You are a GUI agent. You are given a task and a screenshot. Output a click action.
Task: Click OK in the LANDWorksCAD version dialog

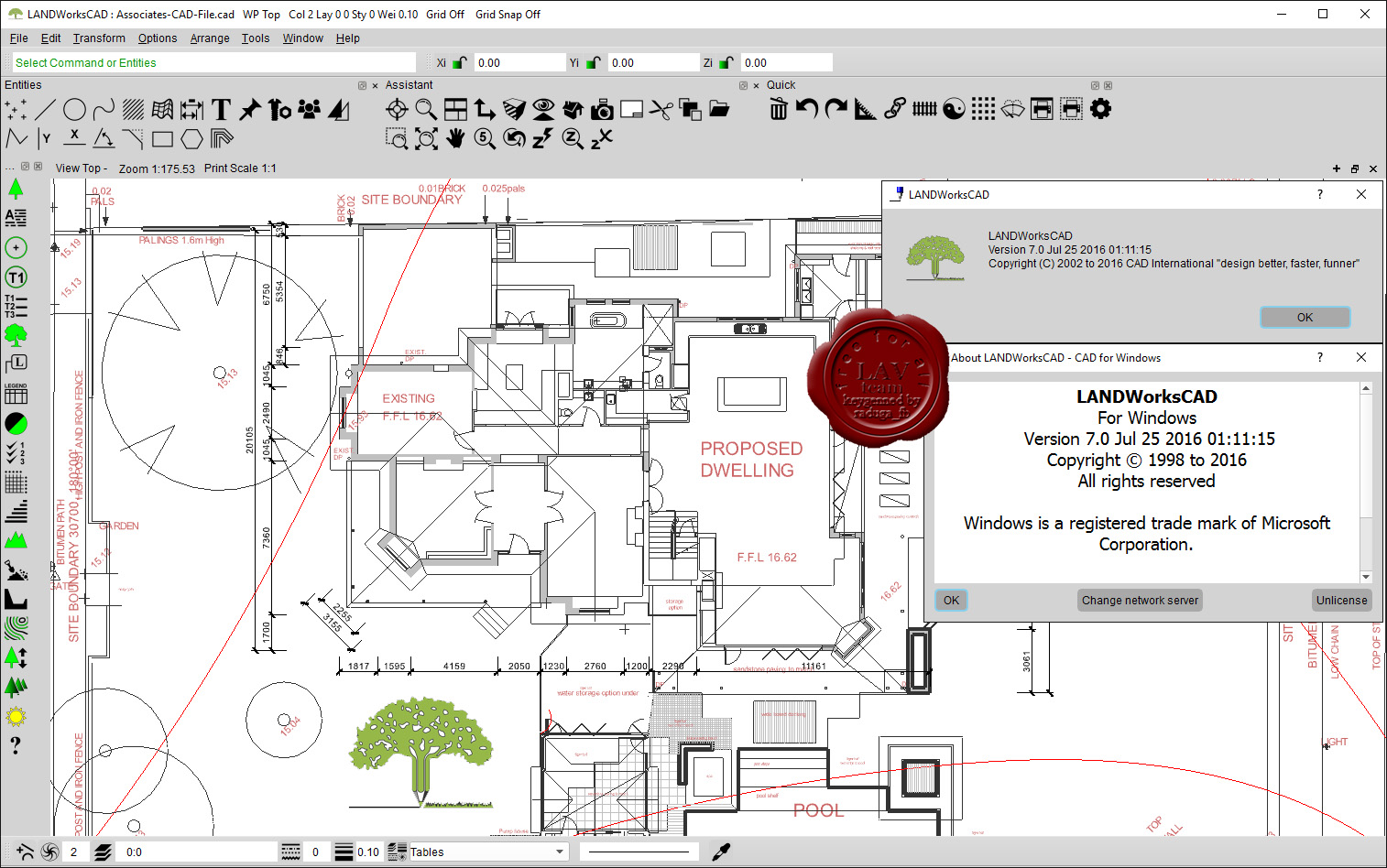[1305, 318]
